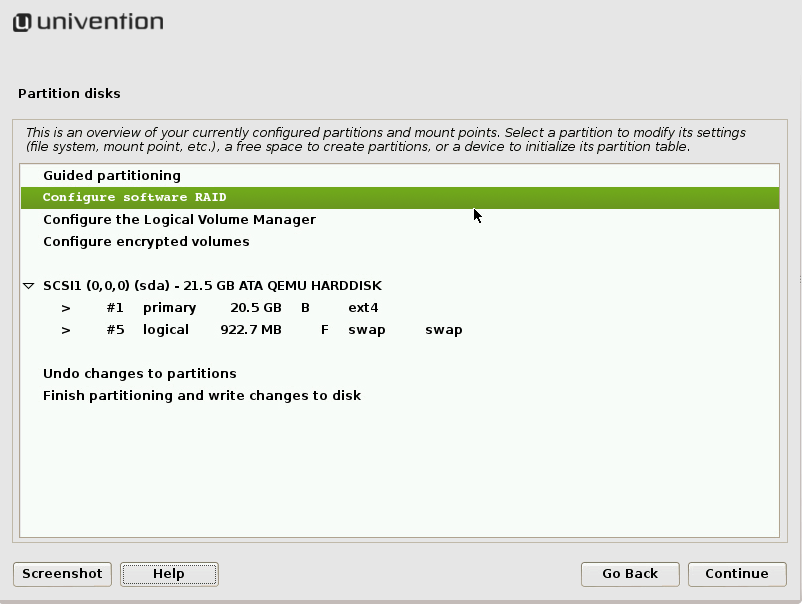Choose Configure the Logical Volume Manager

click(x=179, y=220)
